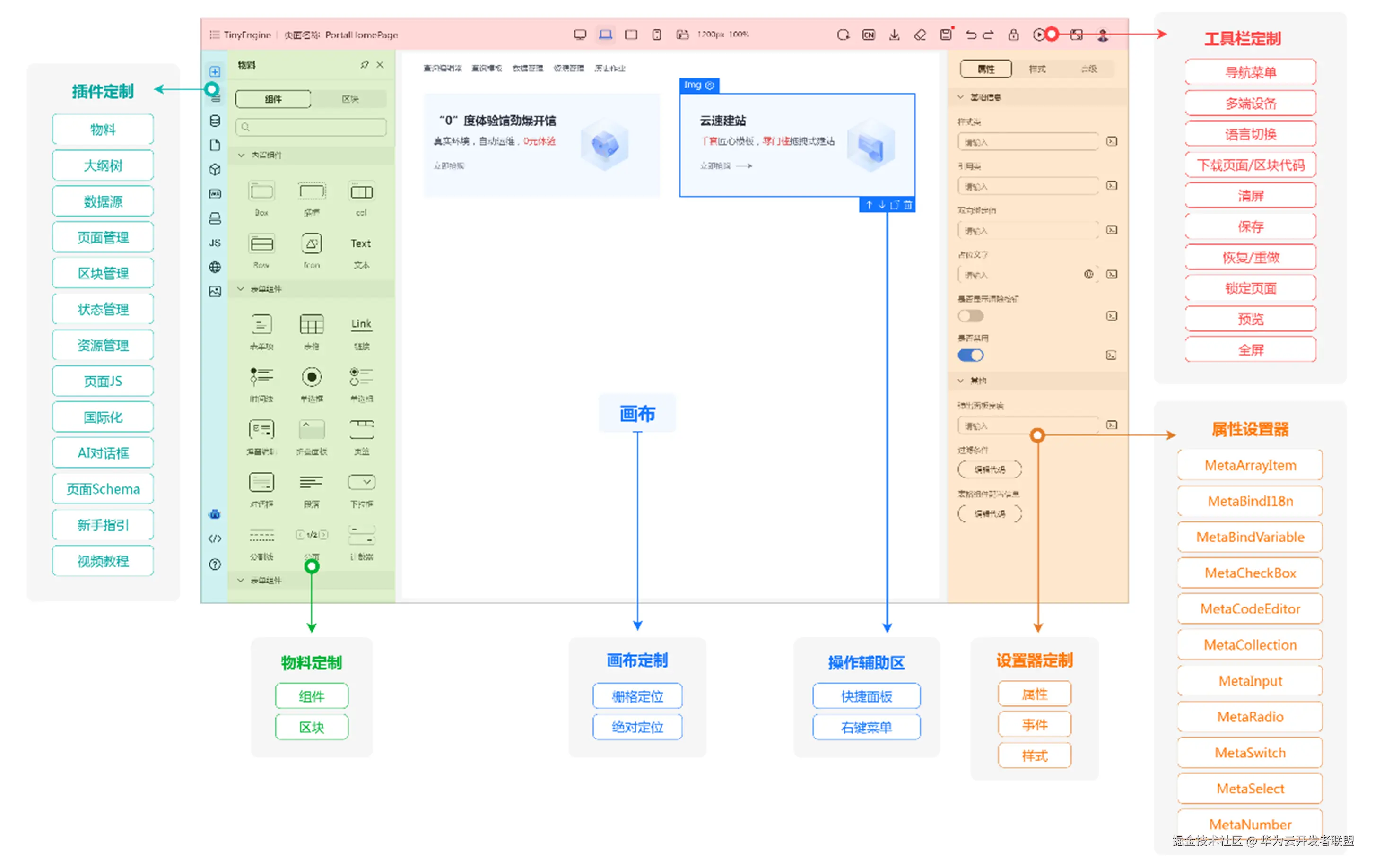Click the first 编辑代码 button
This screenshot has width=1375, height=868.
click(990, 469)
